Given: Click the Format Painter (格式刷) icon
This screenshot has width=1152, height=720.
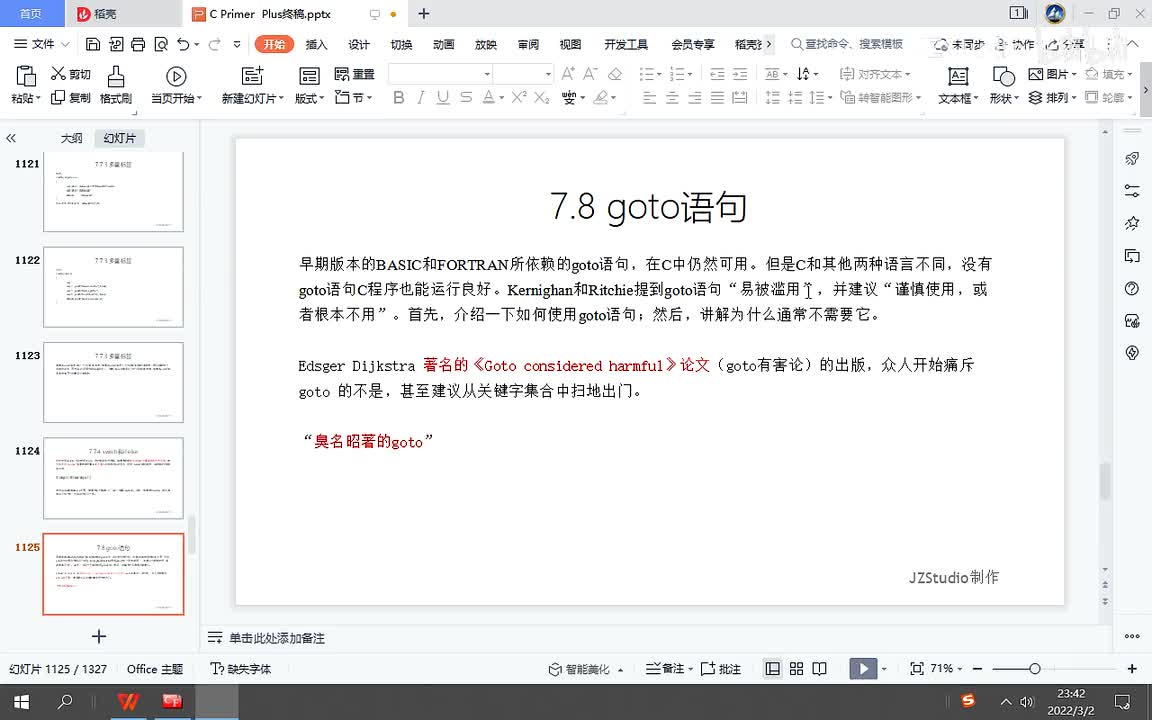Looking at the screenshot, I should click(116, 76).
